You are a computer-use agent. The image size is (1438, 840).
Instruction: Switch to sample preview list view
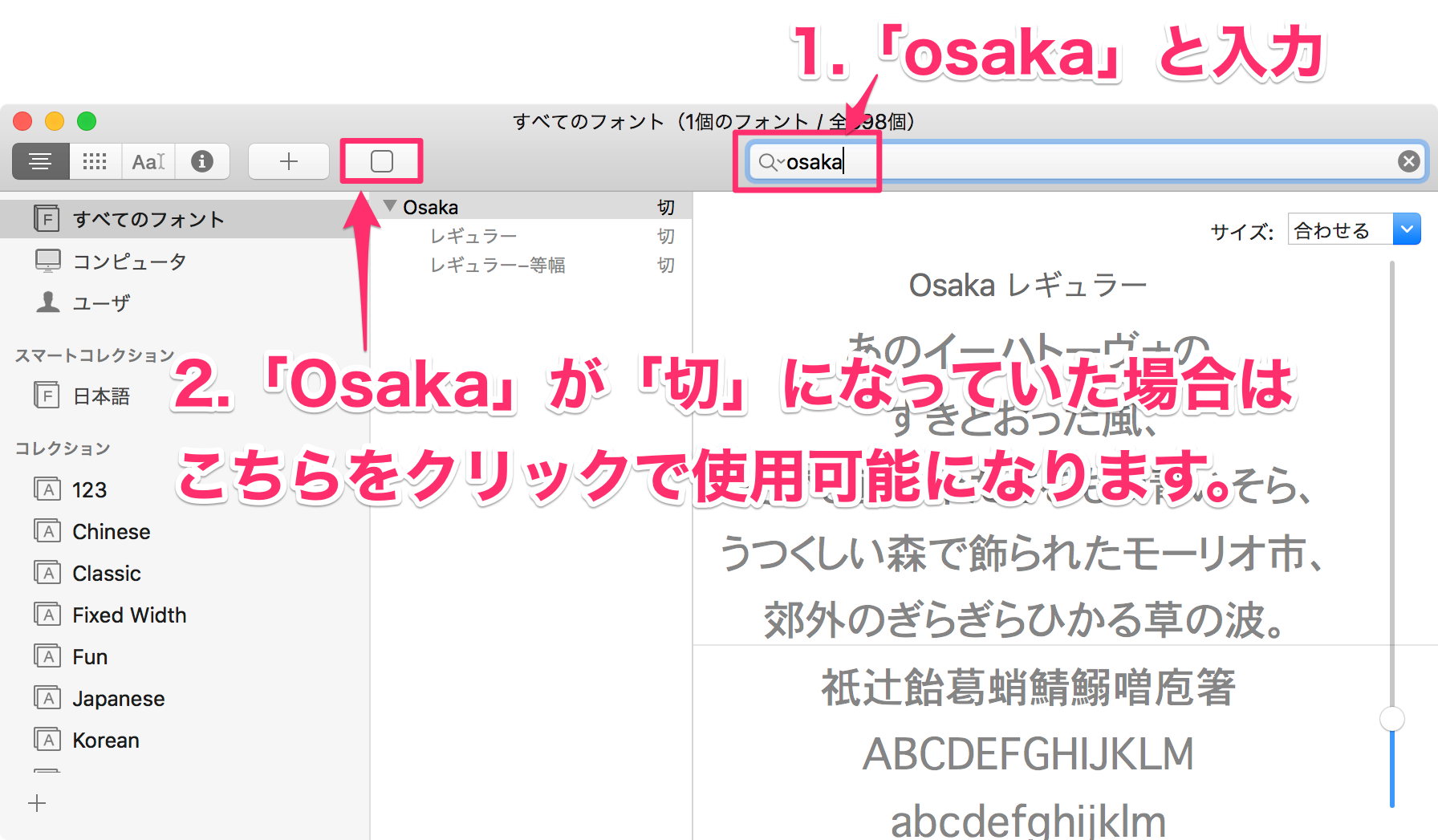pyautogui.click(x=41, y=161)
